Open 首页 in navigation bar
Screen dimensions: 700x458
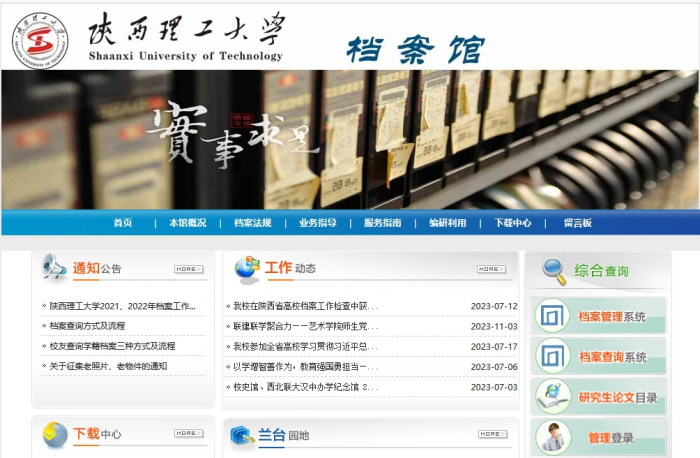click(x=123, y=223)
